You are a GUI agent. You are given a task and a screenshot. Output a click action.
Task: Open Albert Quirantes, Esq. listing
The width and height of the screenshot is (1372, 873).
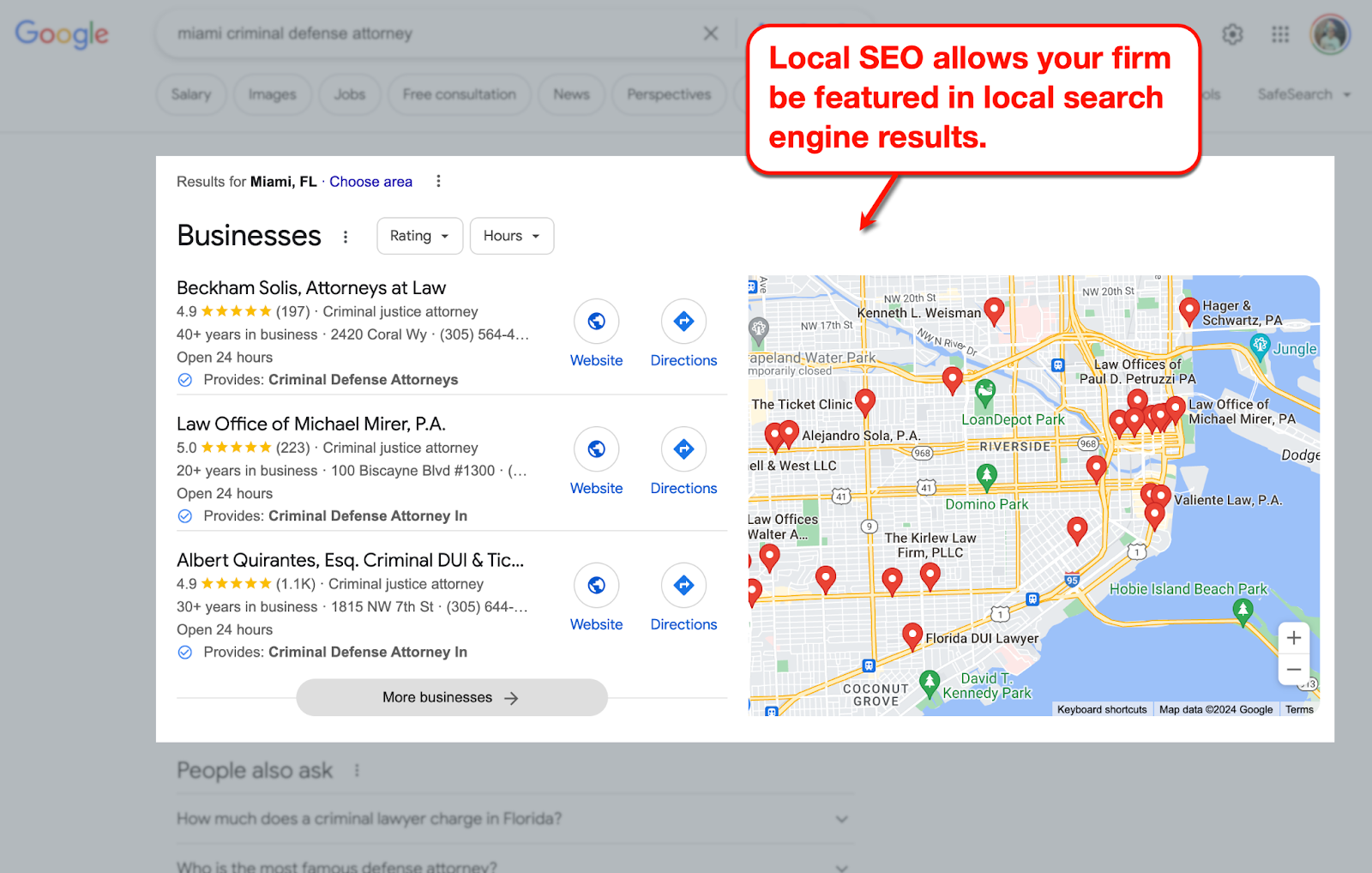point(350,560)
